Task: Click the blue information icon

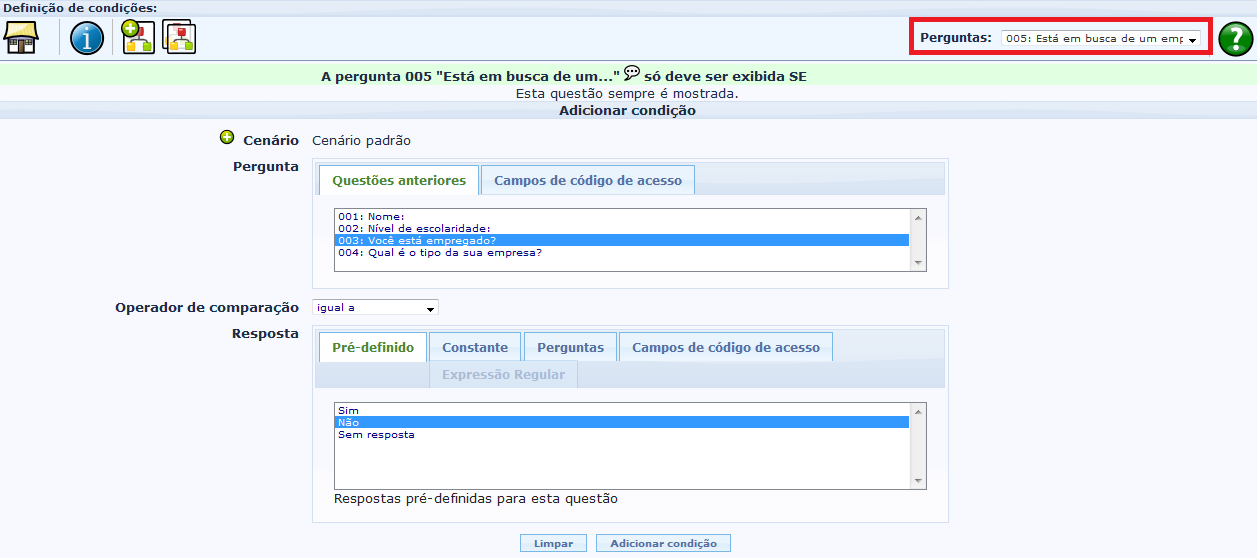Action: 87,38
